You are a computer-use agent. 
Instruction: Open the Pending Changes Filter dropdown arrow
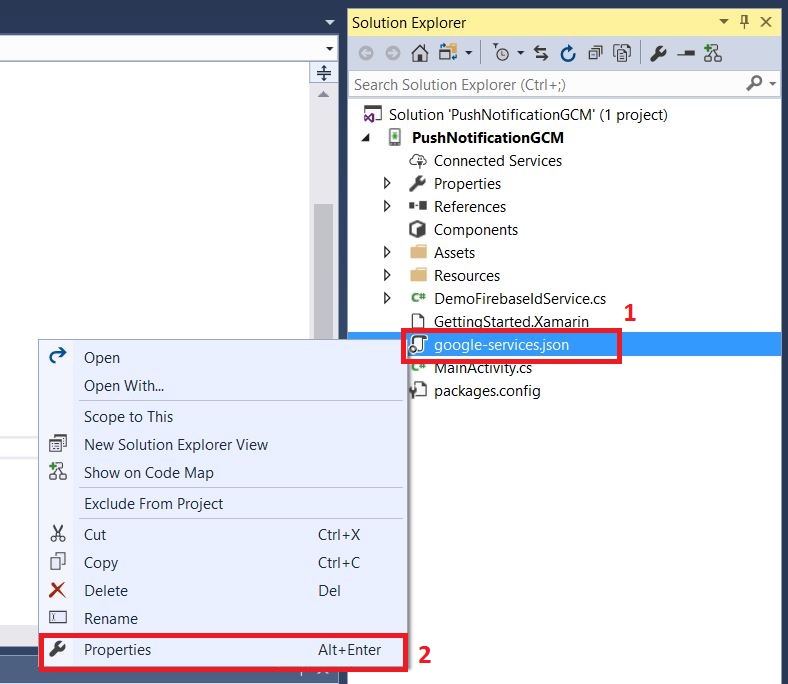tap(521, 53)
